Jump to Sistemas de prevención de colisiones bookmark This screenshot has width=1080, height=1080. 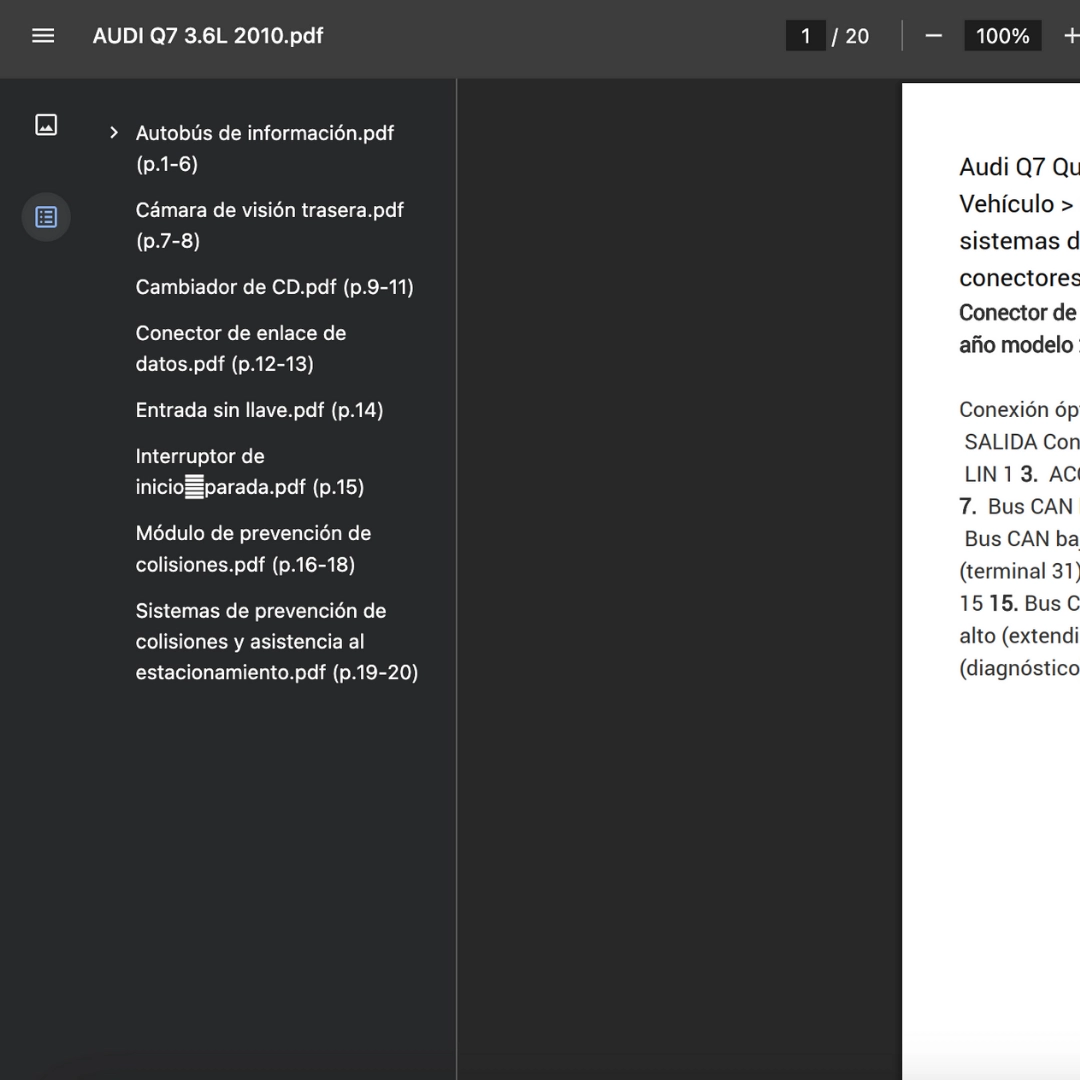pyautogui.click(x=276, y=641)
